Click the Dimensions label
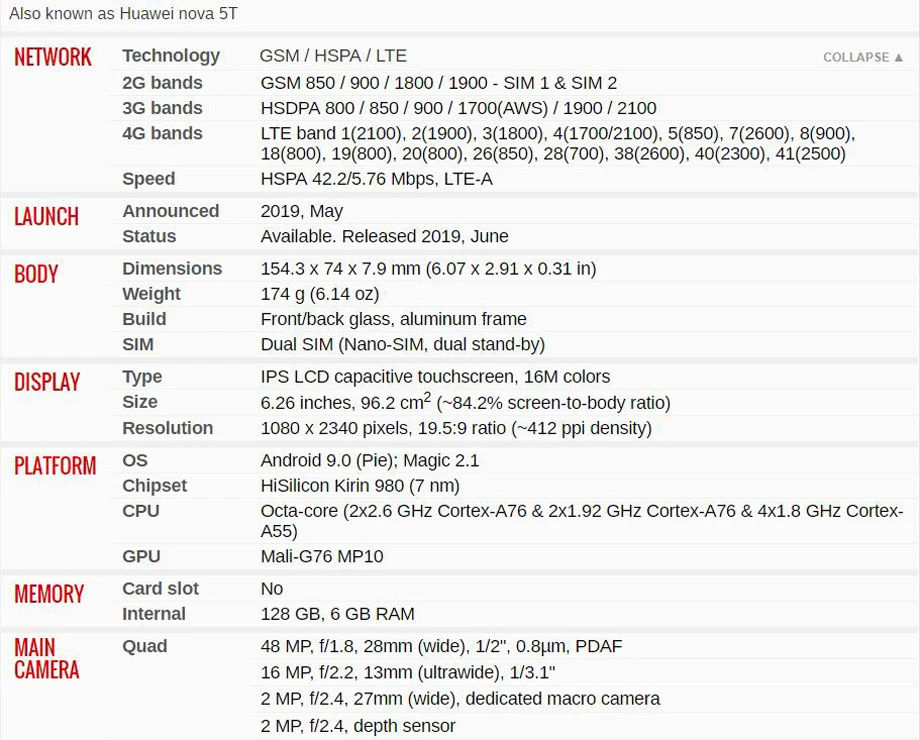This screenshot has width=920, height=740. click(x=172, y=268)
